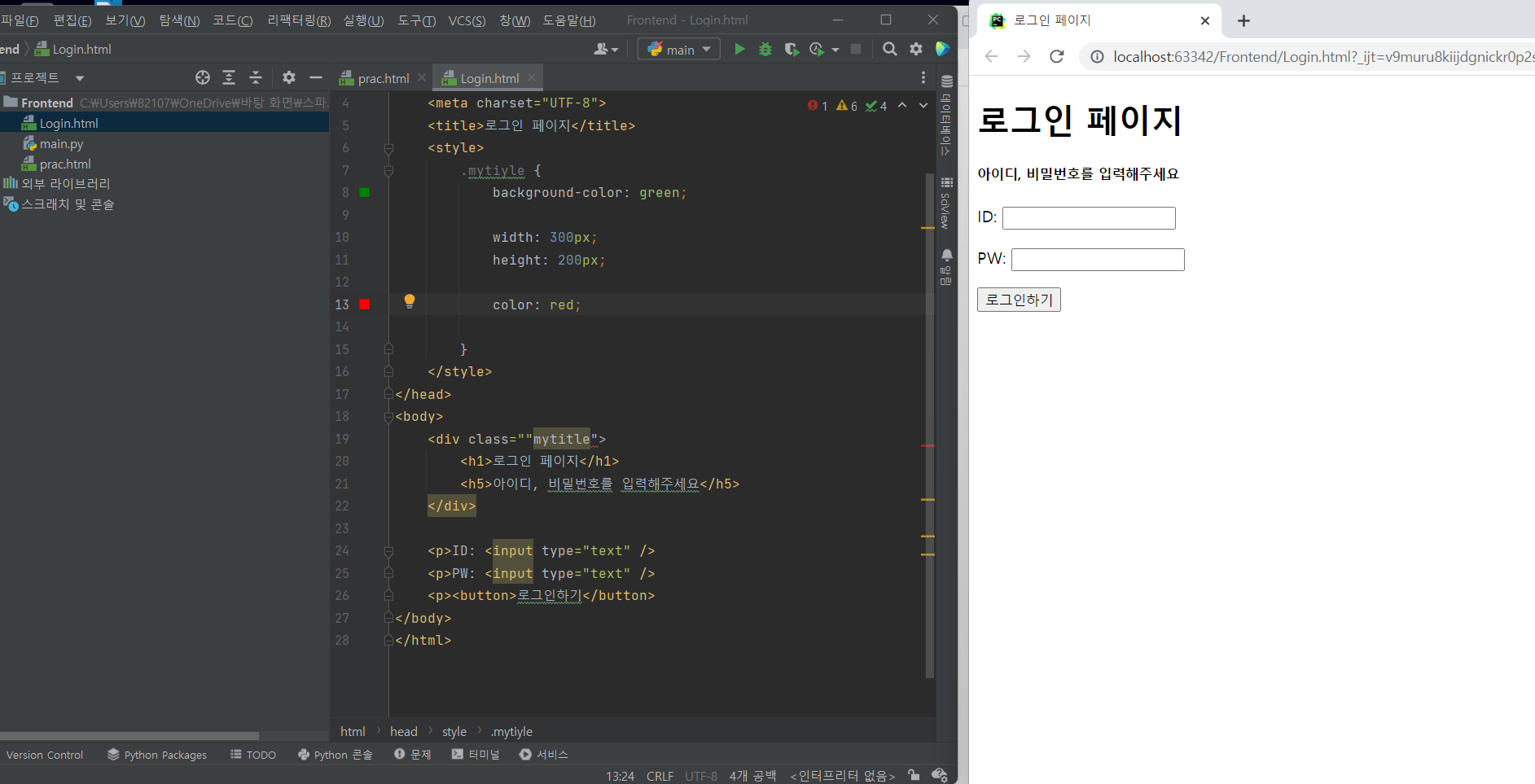This screenshot has height=784, width=1535.
Task: Open the Python console tool window
Action: pyautogui.click(x=336, y=755)
